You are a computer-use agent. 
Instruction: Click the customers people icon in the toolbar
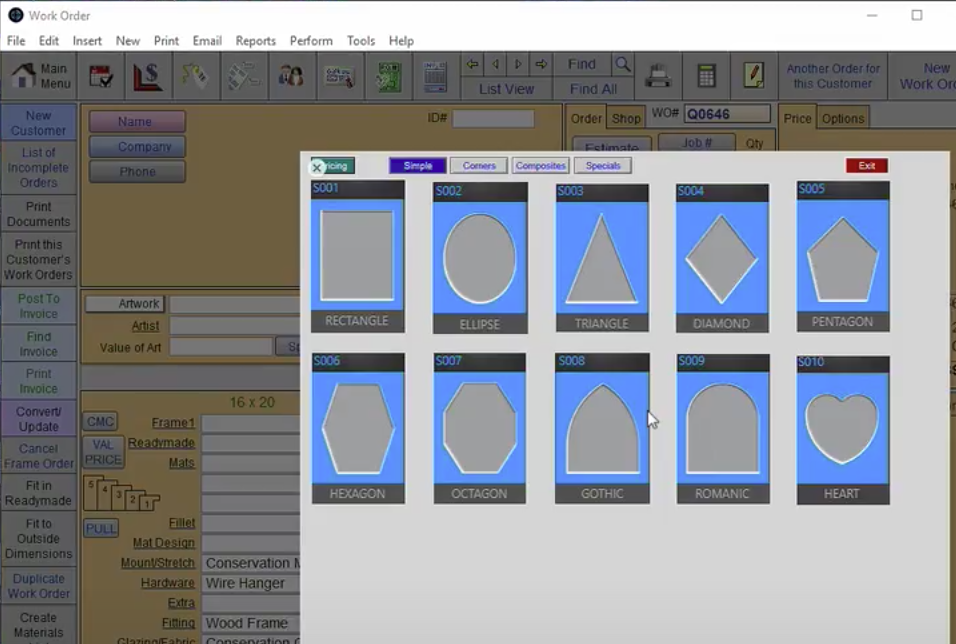(291, 77)
